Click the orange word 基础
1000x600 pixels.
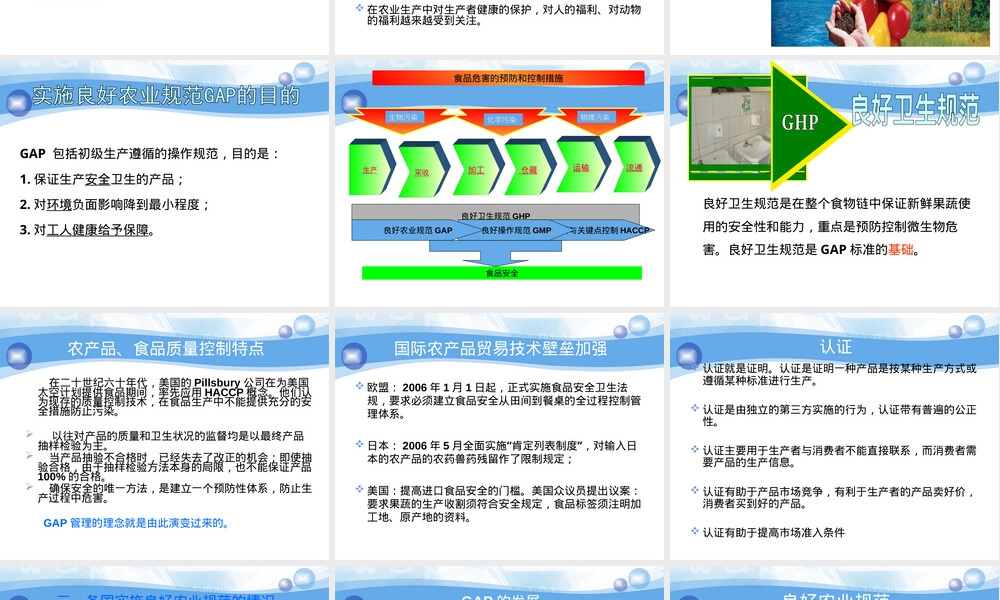(901, 250)
